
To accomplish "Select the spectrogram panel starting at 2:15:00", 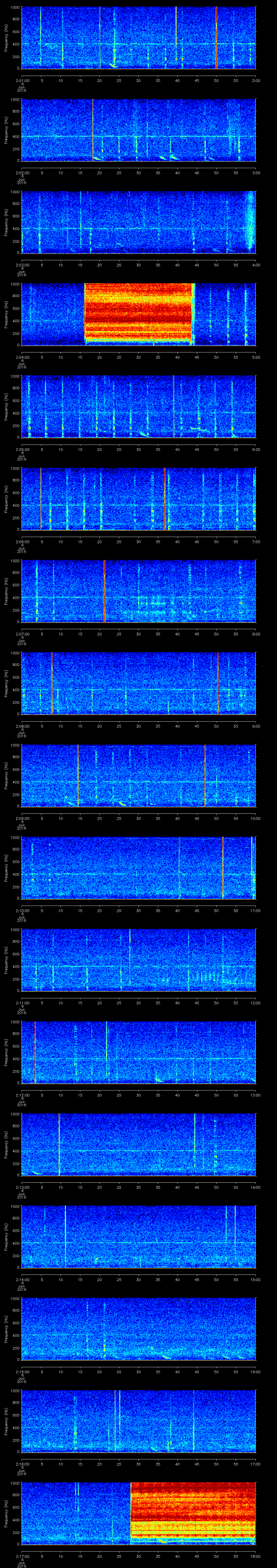I will point(138,1328).
